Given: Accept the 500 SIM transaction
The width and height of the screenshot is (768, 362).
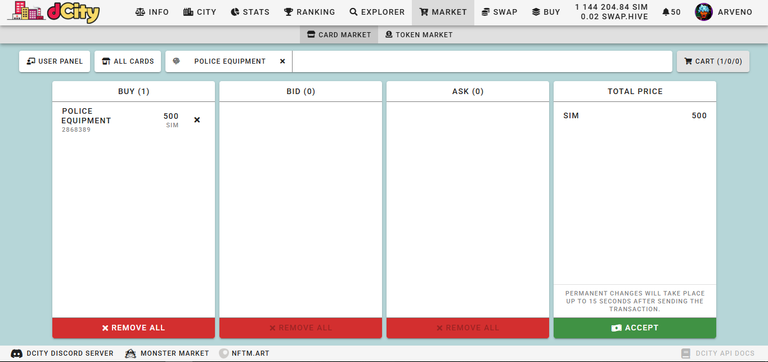Looking at the screenshot, I should point(635,328).
